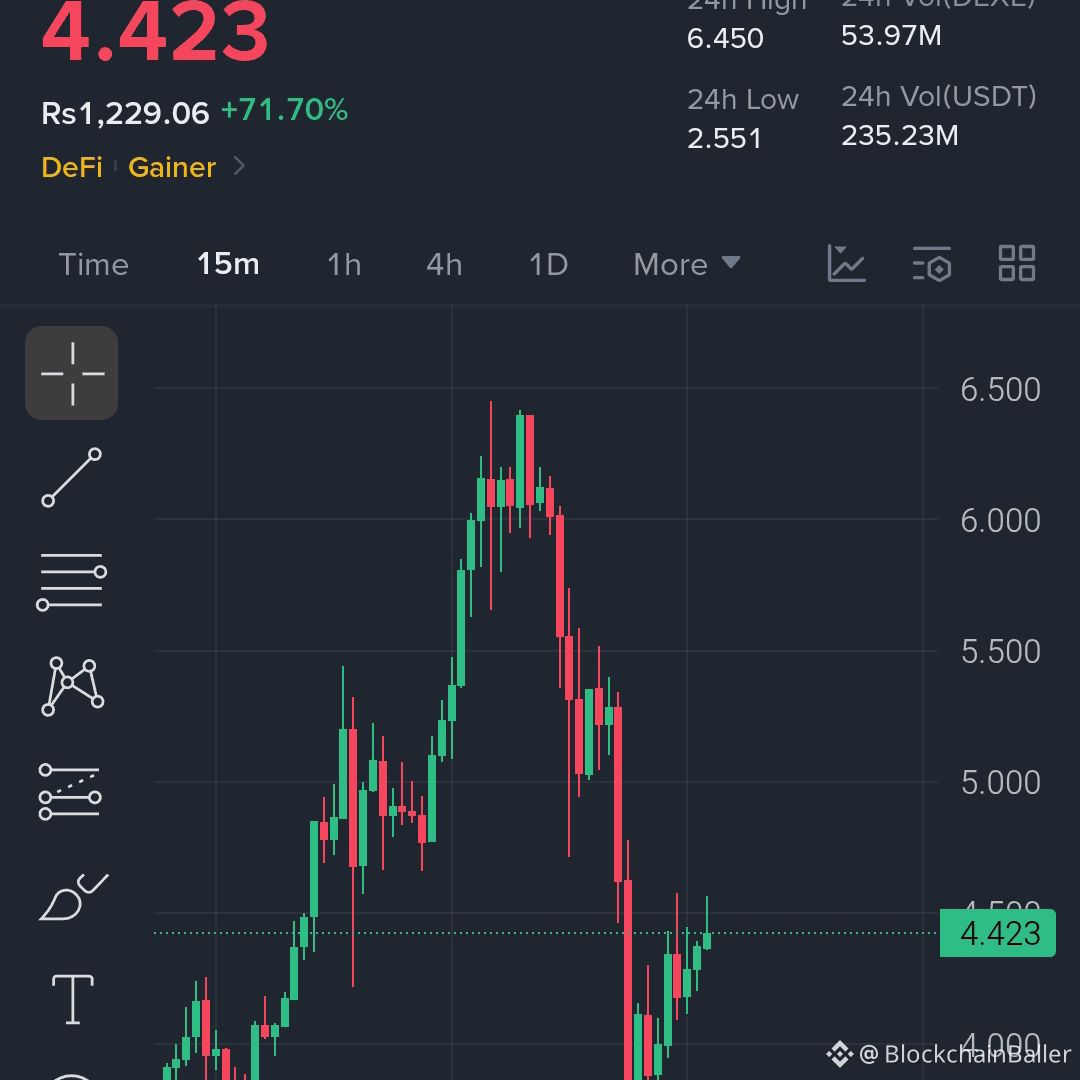Switch to the Time chart tab
Screen dimensions: 1080x1080
click(x=94, y=264)
